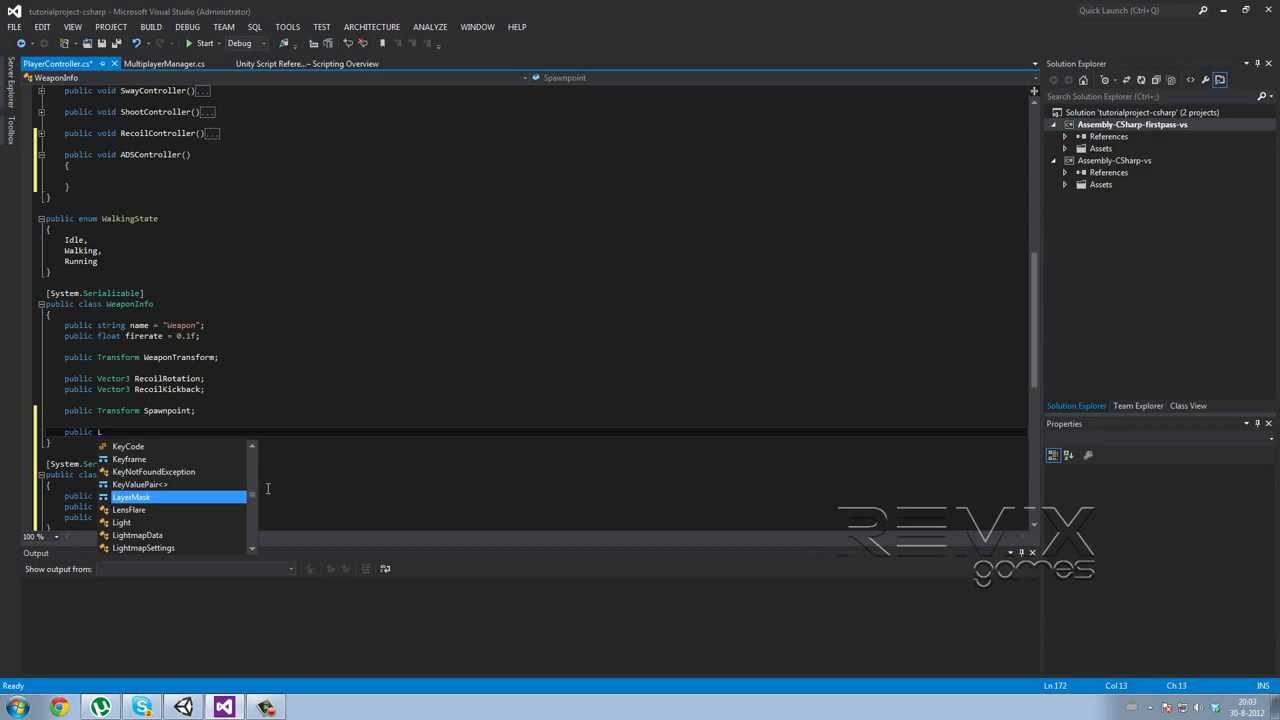The image size is (1280, 720).
Task: Select LayerMask in the IntelliSense list
Action: (x=172, y=497)
